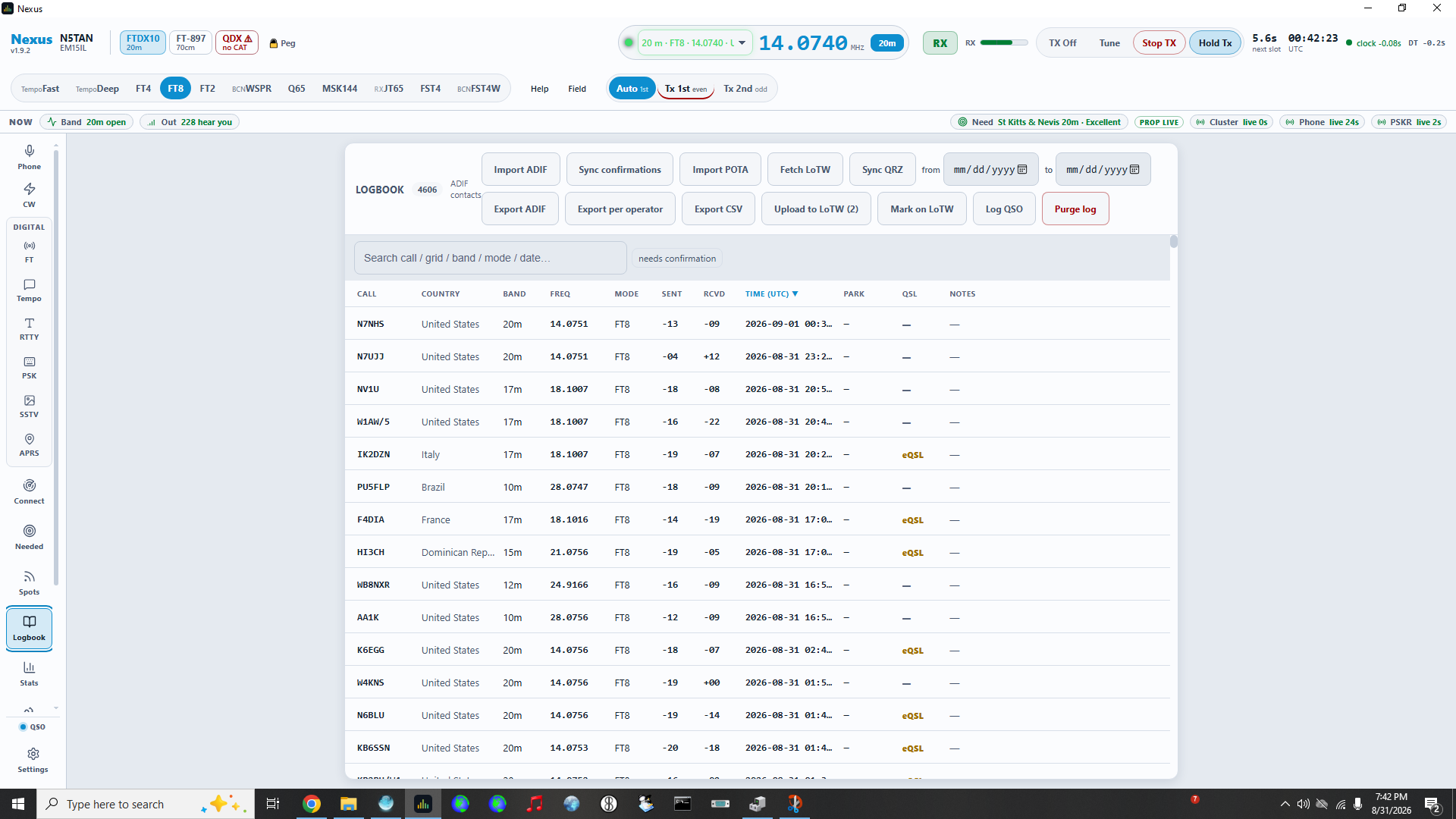The image size is (1456, 819).
Task: Open Task View on the taskbar
Action: tap(273, 804)
